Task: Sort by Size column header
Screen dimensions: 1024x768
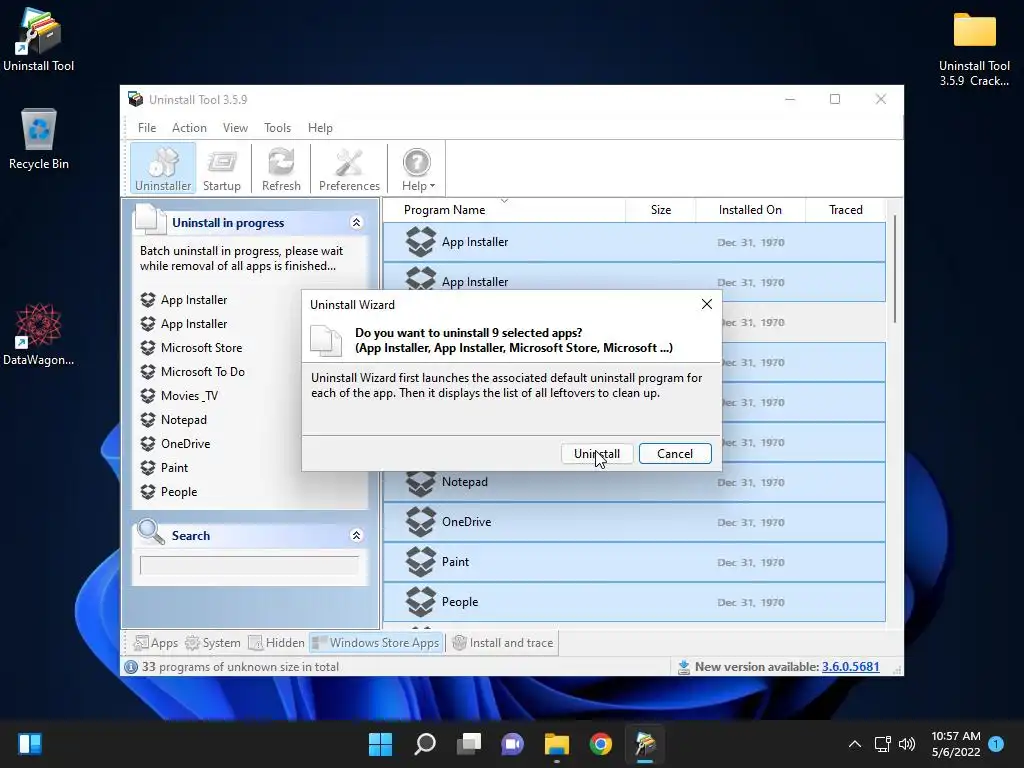Action: click(x=661, y=210)
